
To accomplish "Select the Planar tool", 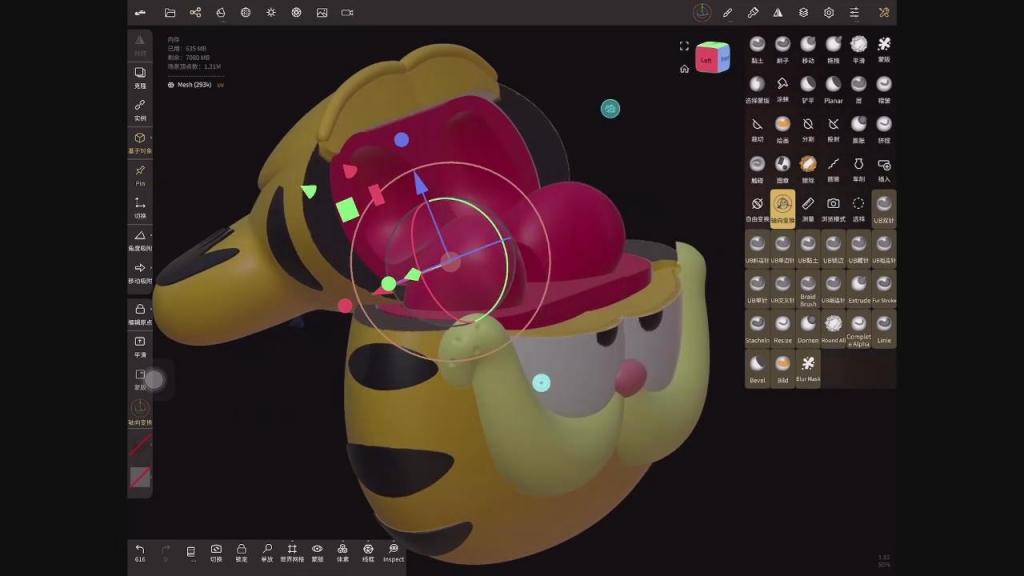I will [x=833, y=89].
